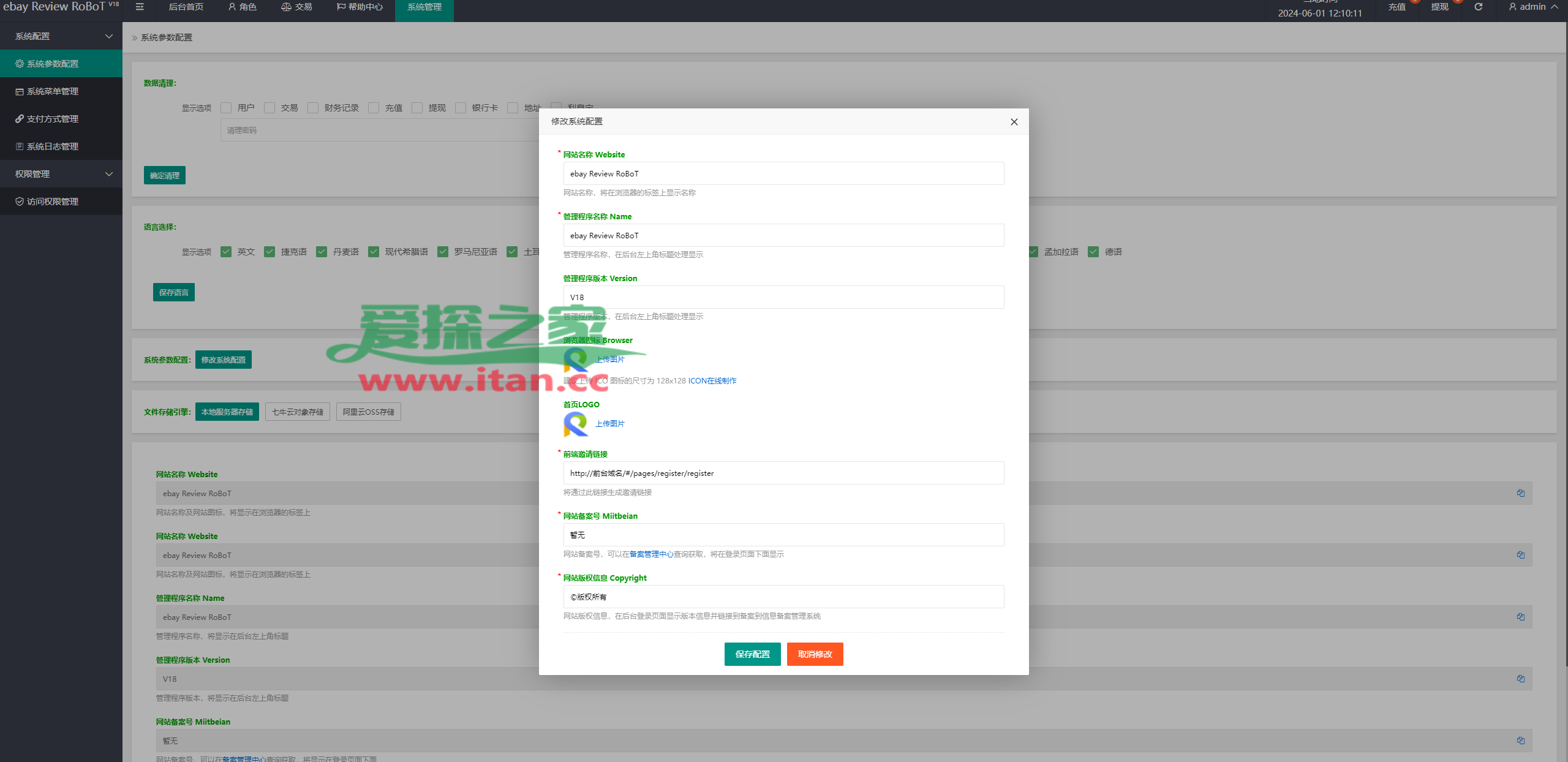This screenshot has width=1568, height=762.
Task: Click the 保存配置 button
Action: pos(752,654)
